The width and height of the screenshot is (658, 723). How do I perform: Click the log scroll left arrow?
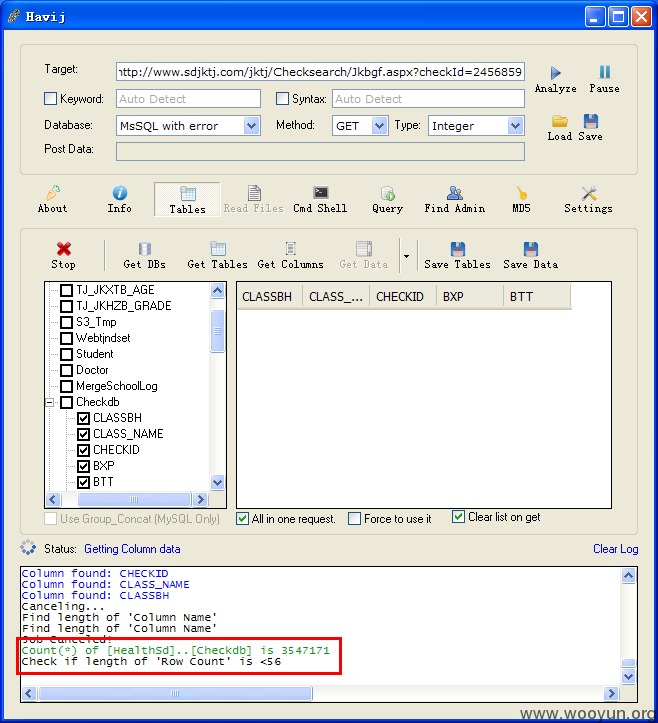click(x=30, y=693)
